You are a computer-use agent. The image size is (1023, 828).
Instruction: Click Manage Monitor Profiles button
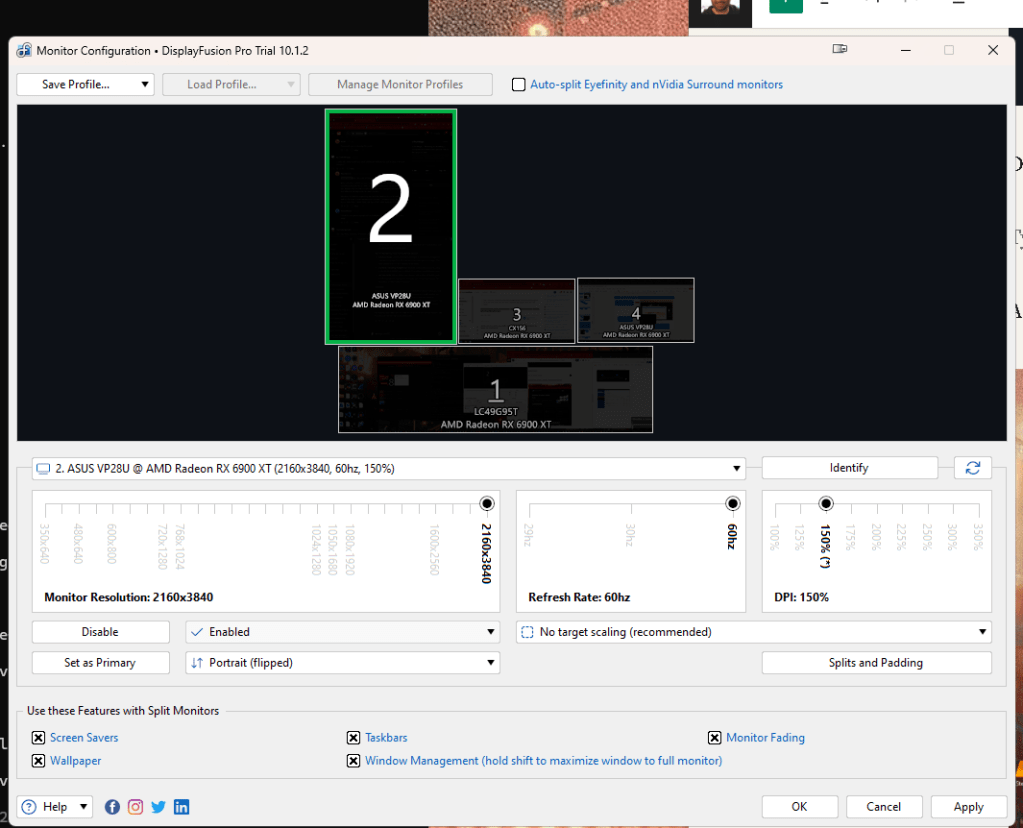(400, 84)
